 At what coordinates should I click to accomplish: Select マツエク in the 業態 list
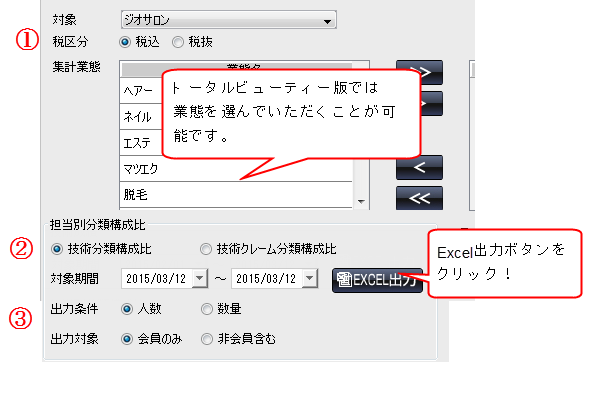(236, 169)
